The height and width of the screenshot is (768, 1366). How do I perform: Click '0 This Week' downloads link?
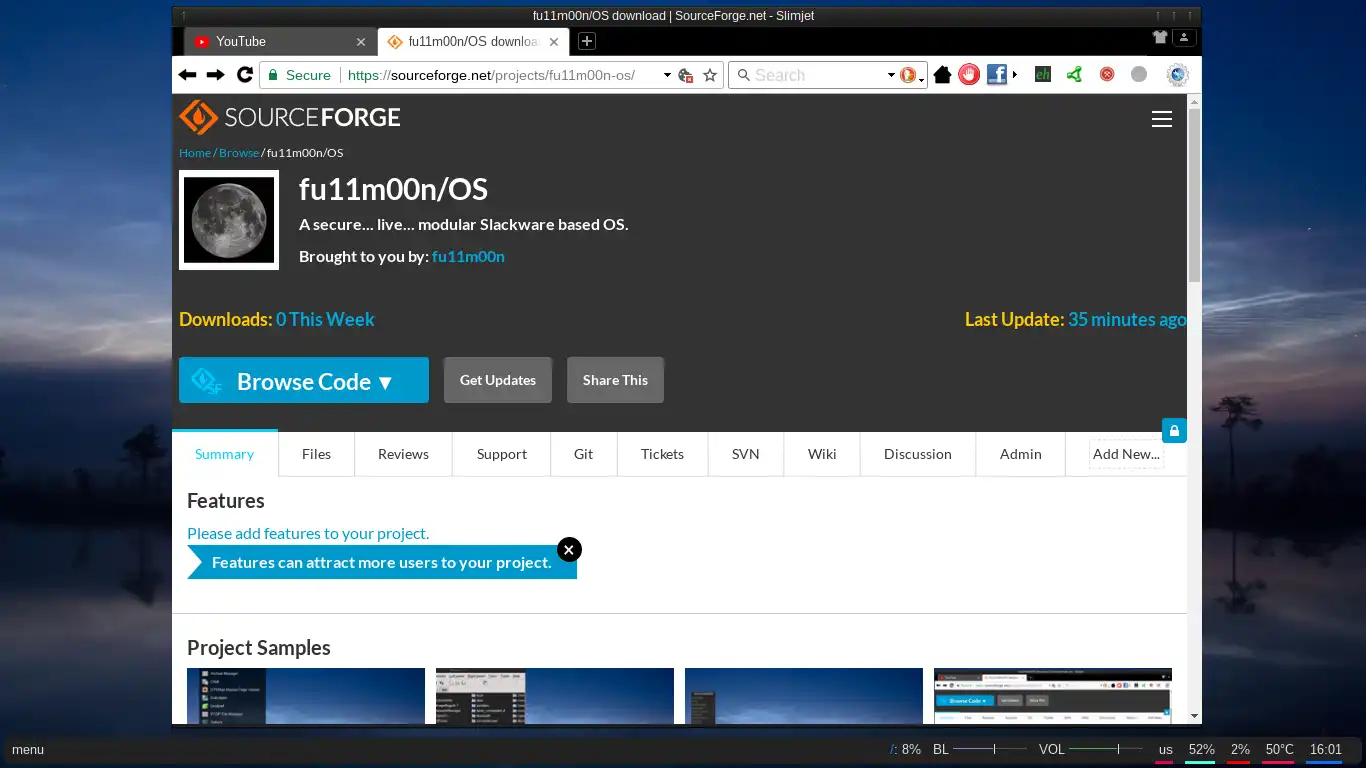click(325, 319)
